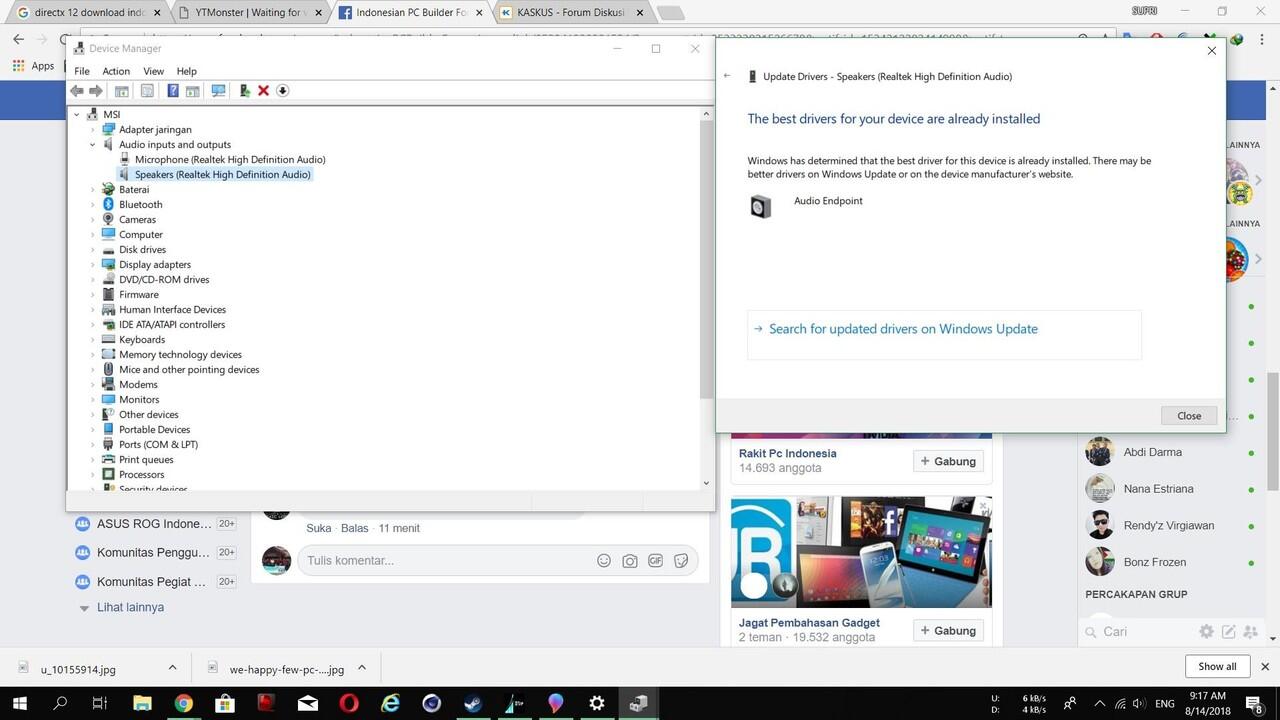Expand the Bluetooth category
1280x720 pixels.
point(93,205)
